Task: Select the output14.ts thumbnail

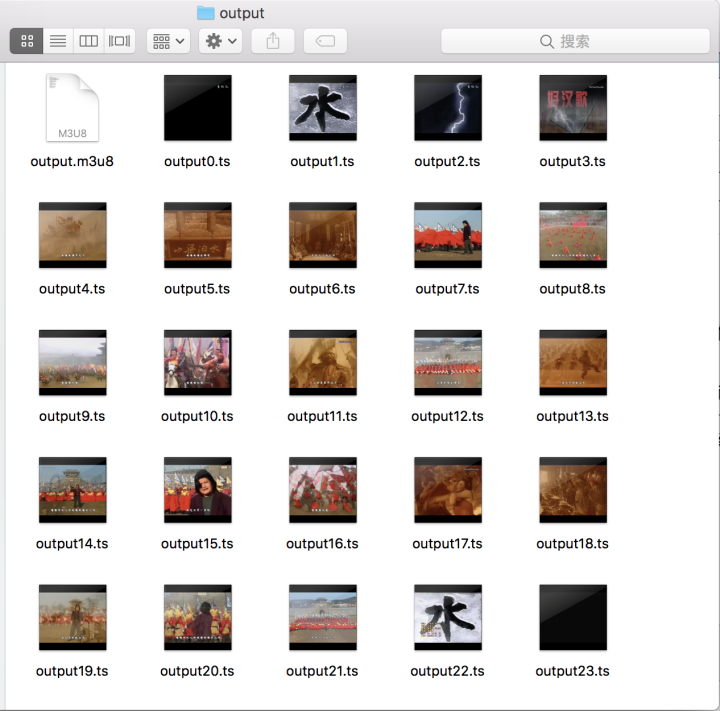Action: point(72,490)
